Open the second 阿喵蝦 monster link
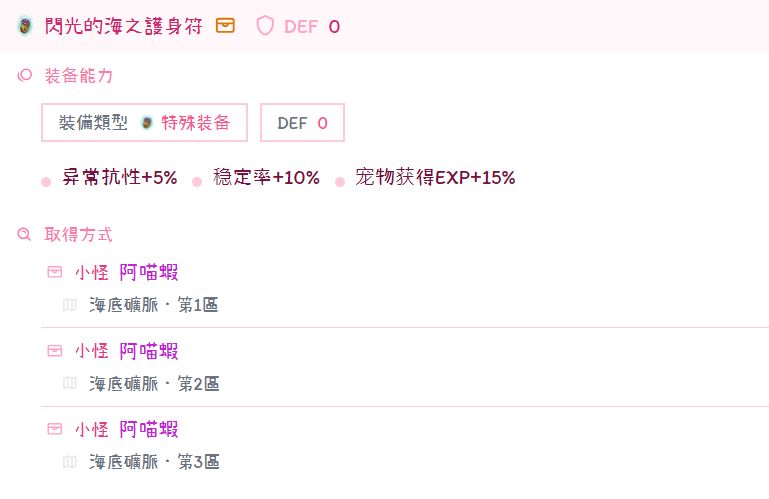The image size is (769, 499). [149, 351]
